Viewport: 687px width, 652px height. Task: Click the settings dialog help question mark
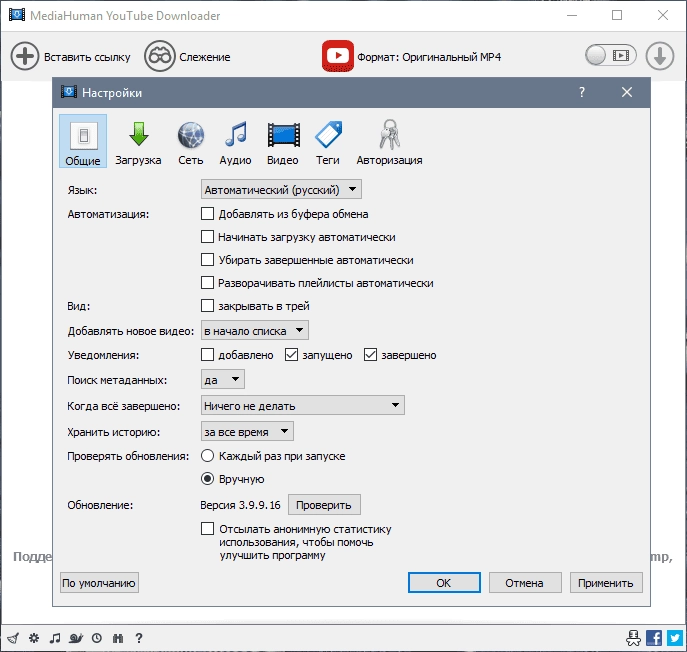[582, 92]
